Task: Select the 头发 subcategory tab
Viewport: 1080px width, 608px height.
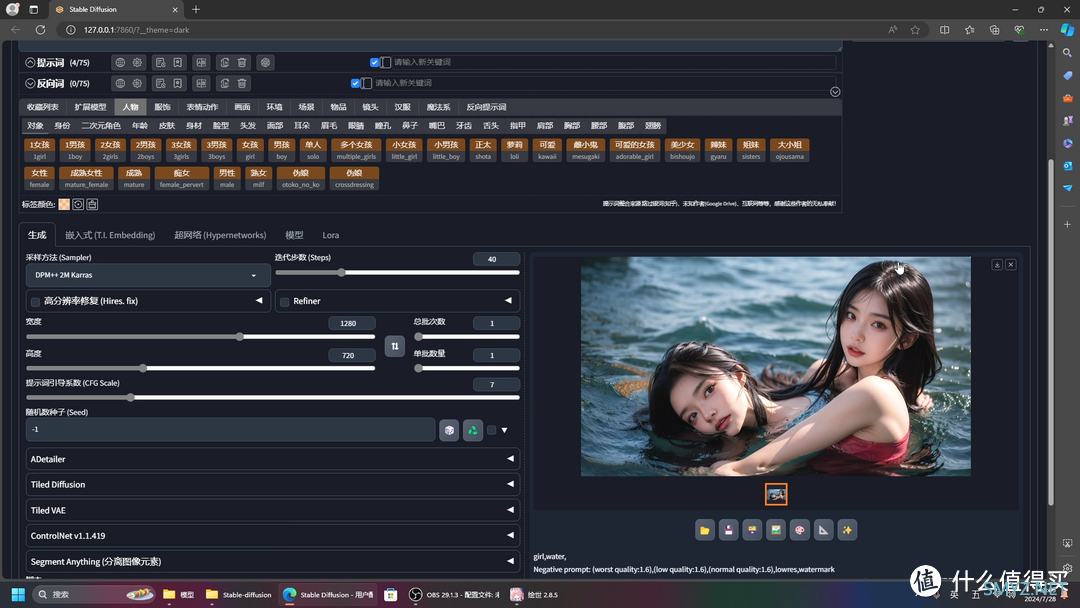Action: 248,126
